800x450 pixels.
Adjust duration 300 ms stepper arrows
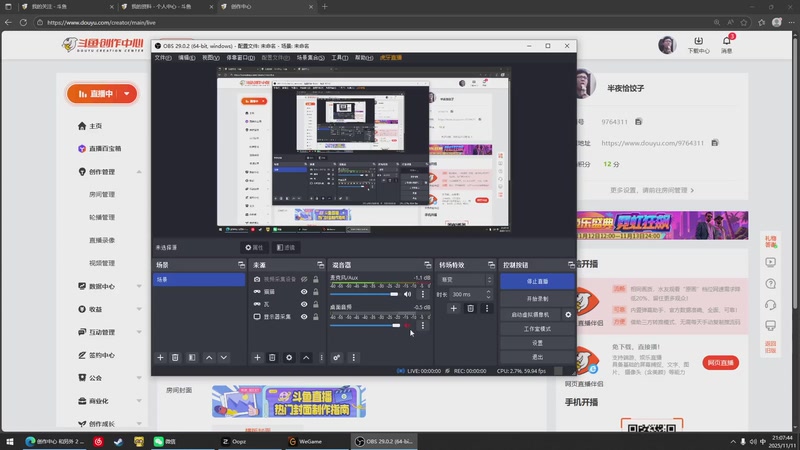[488, 294]
